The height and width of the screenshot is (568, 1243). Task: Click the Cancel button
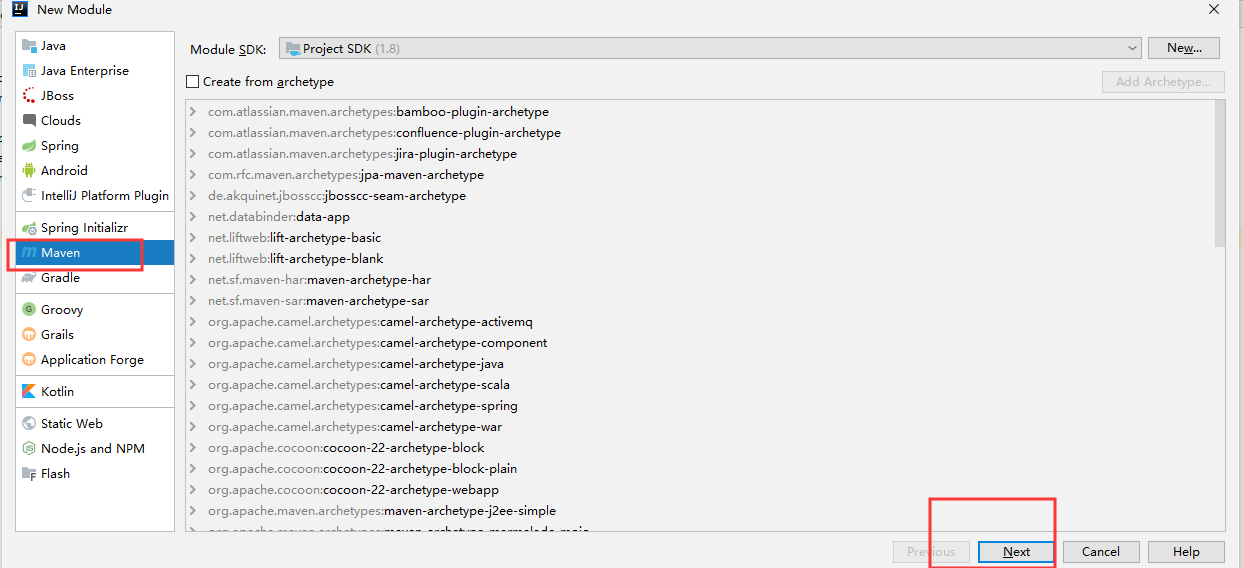1100,552
